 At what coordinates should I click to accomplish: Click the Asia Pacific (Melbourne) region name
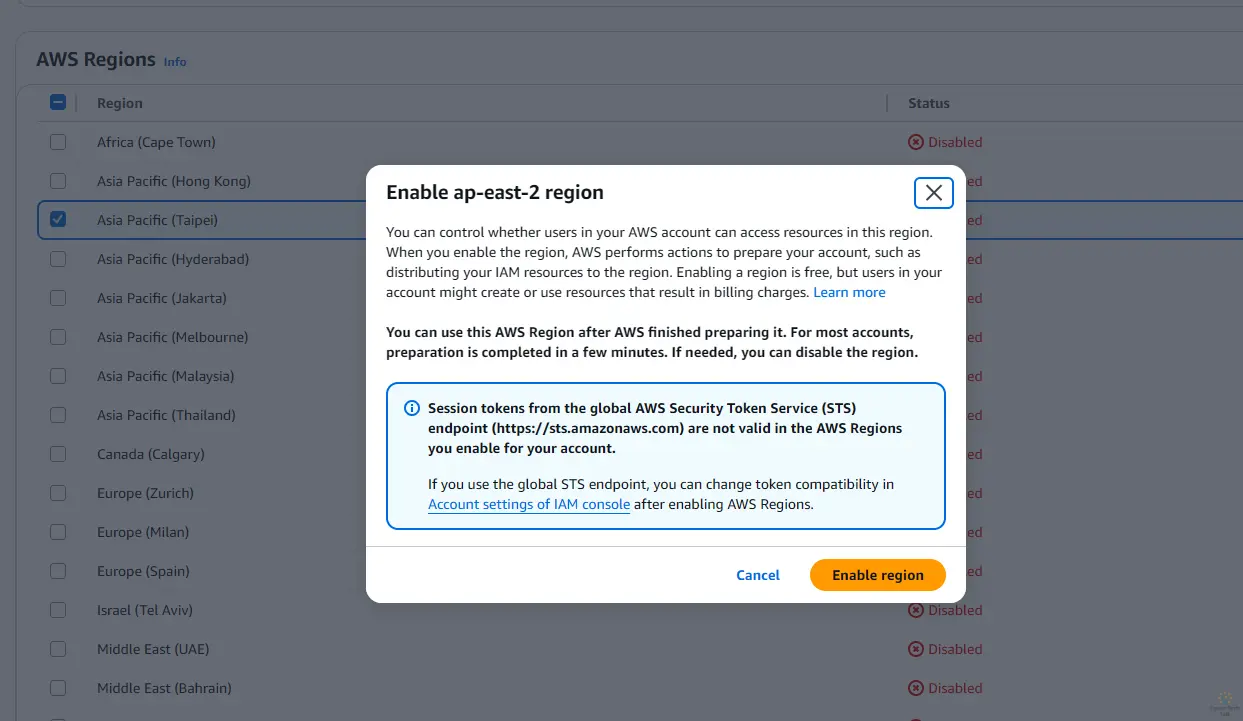coord(173,337)
